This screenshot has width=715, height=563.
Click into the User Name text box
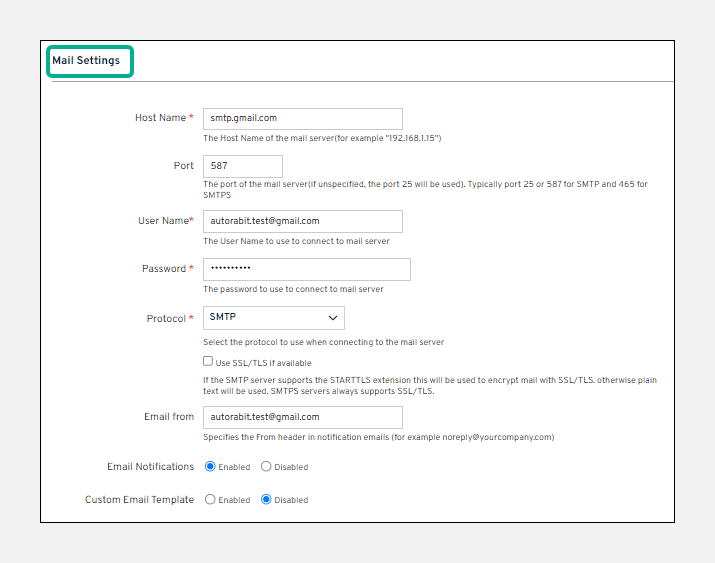(302, 221)
